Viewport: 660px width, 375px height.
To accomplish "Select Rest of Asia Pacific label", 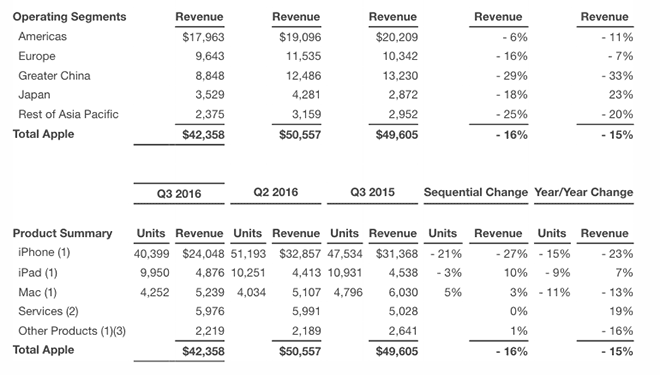I will pos(68,114).
